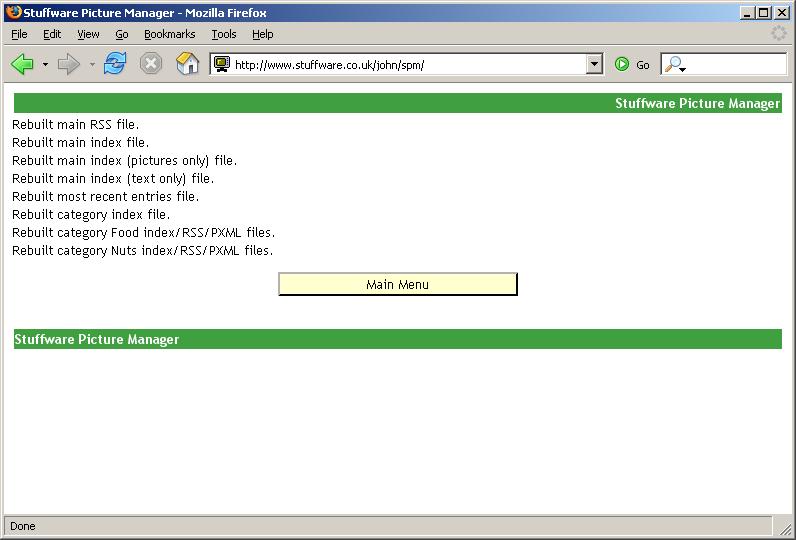The height and width of the screenshot is (540, 796).
Task: Click the bottom Stuffware Picture Manager footer text
Action: click(x=96, y=339)
